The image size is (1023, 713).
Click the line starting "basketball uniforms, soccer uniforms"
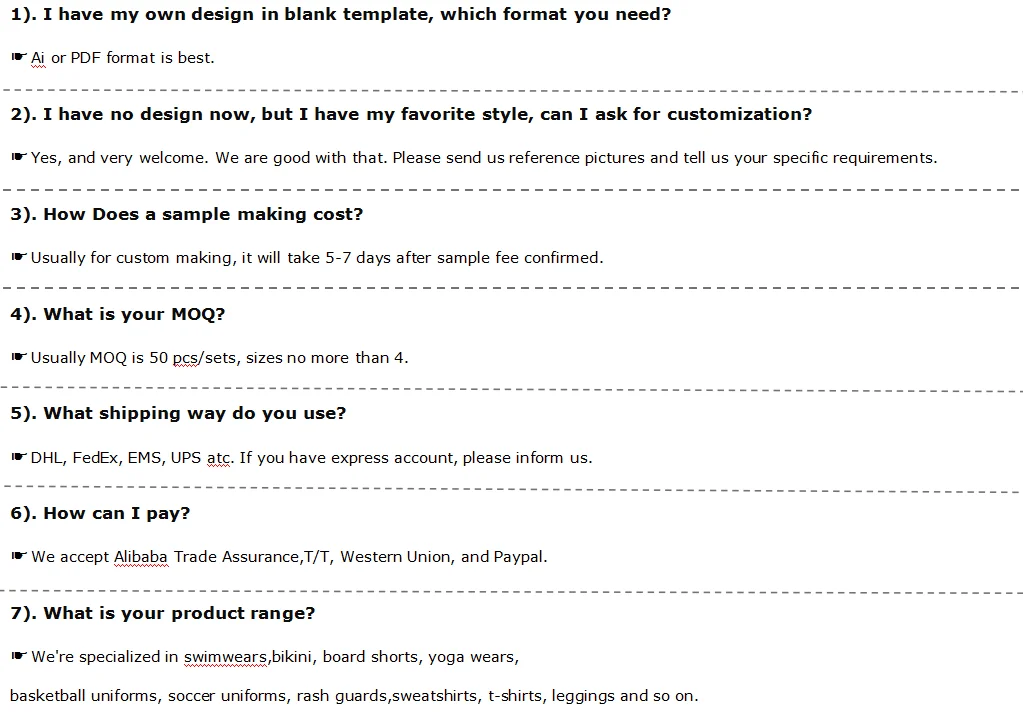pyautogui.click(x=354, y=696)
